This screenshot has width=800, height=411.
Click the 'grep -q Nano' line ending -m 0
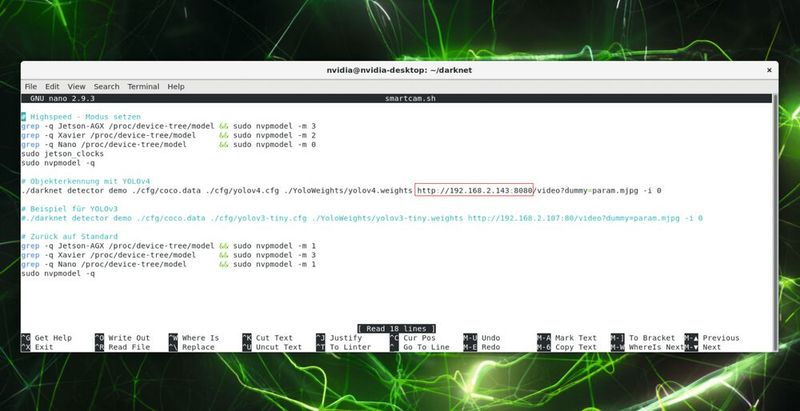click(x=169, y=144)
